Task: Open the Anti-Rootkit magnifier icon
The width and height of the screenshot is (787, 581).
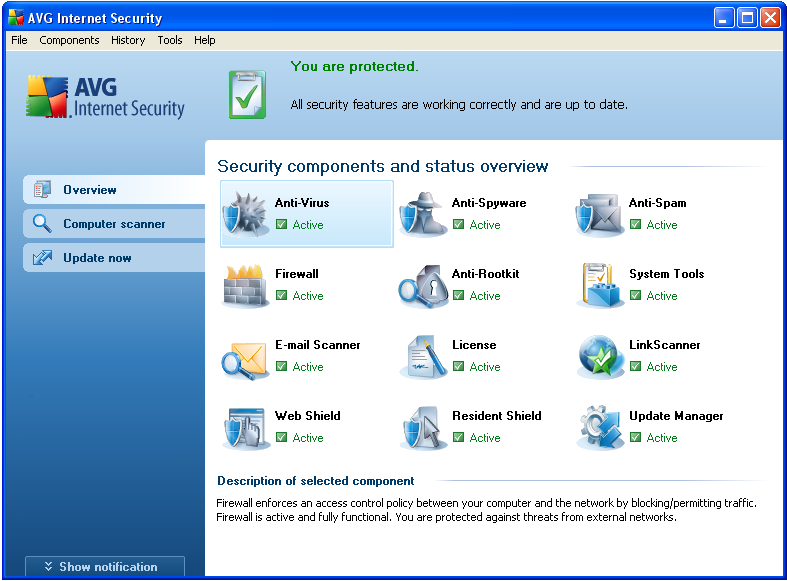Action: pyautogui.click(x=423, y=286)
